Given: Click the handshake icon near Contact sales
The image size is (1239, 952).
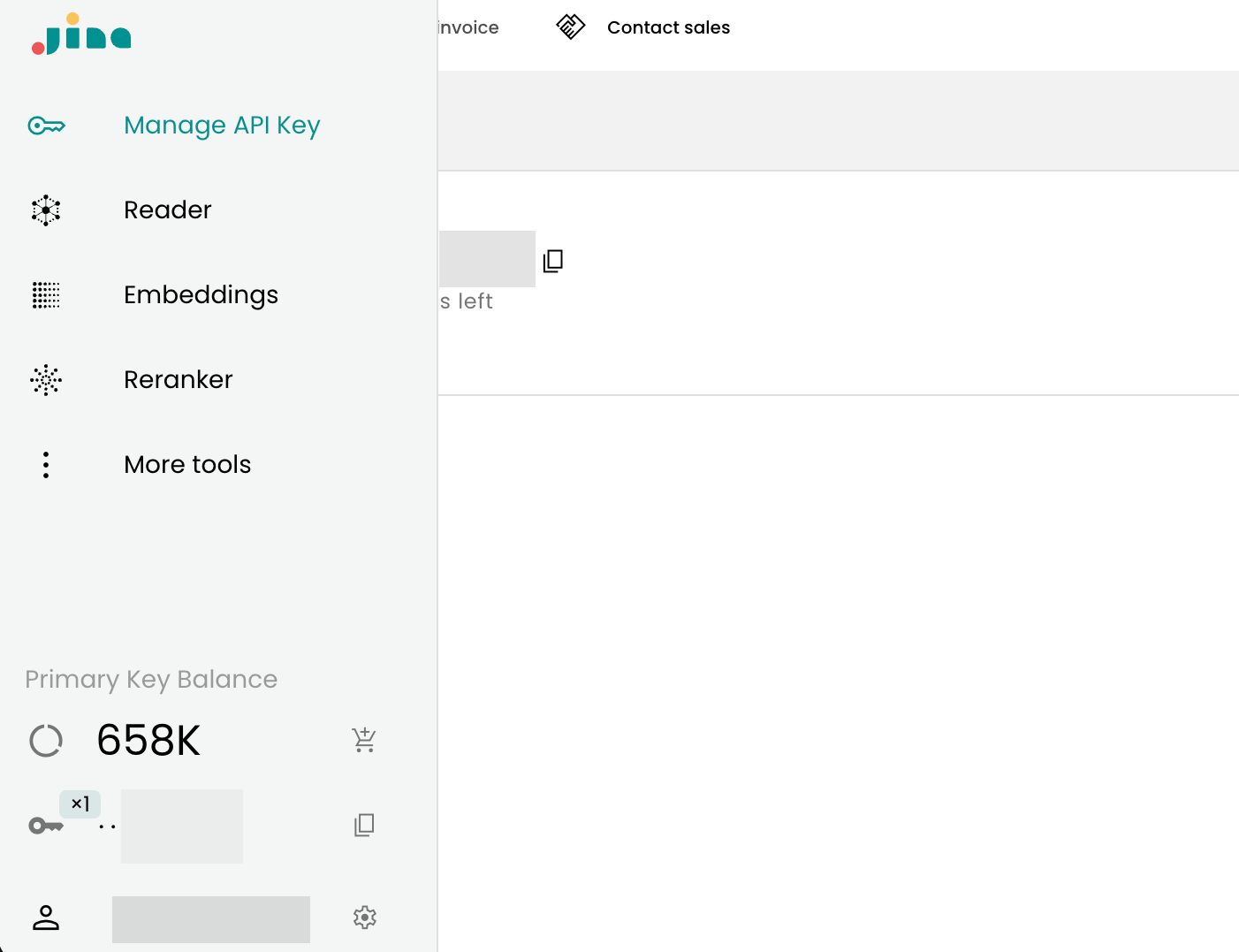Looking at the screenshot, I should [571, 27].
